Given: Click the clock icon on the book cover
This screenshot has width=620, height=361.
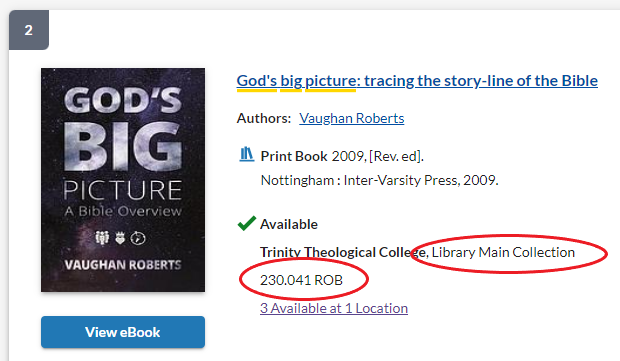Looking at the screenshot, I should (x=138, y=238).
